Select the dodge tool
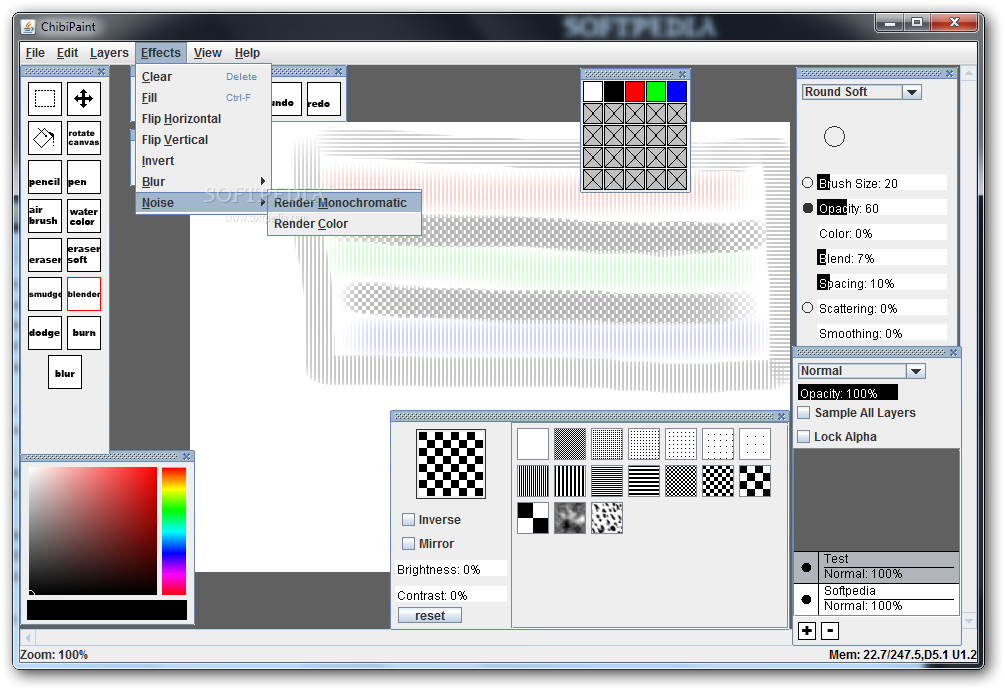The width and height of the screenshot is (1005, 690). click(x=45, y=333)
